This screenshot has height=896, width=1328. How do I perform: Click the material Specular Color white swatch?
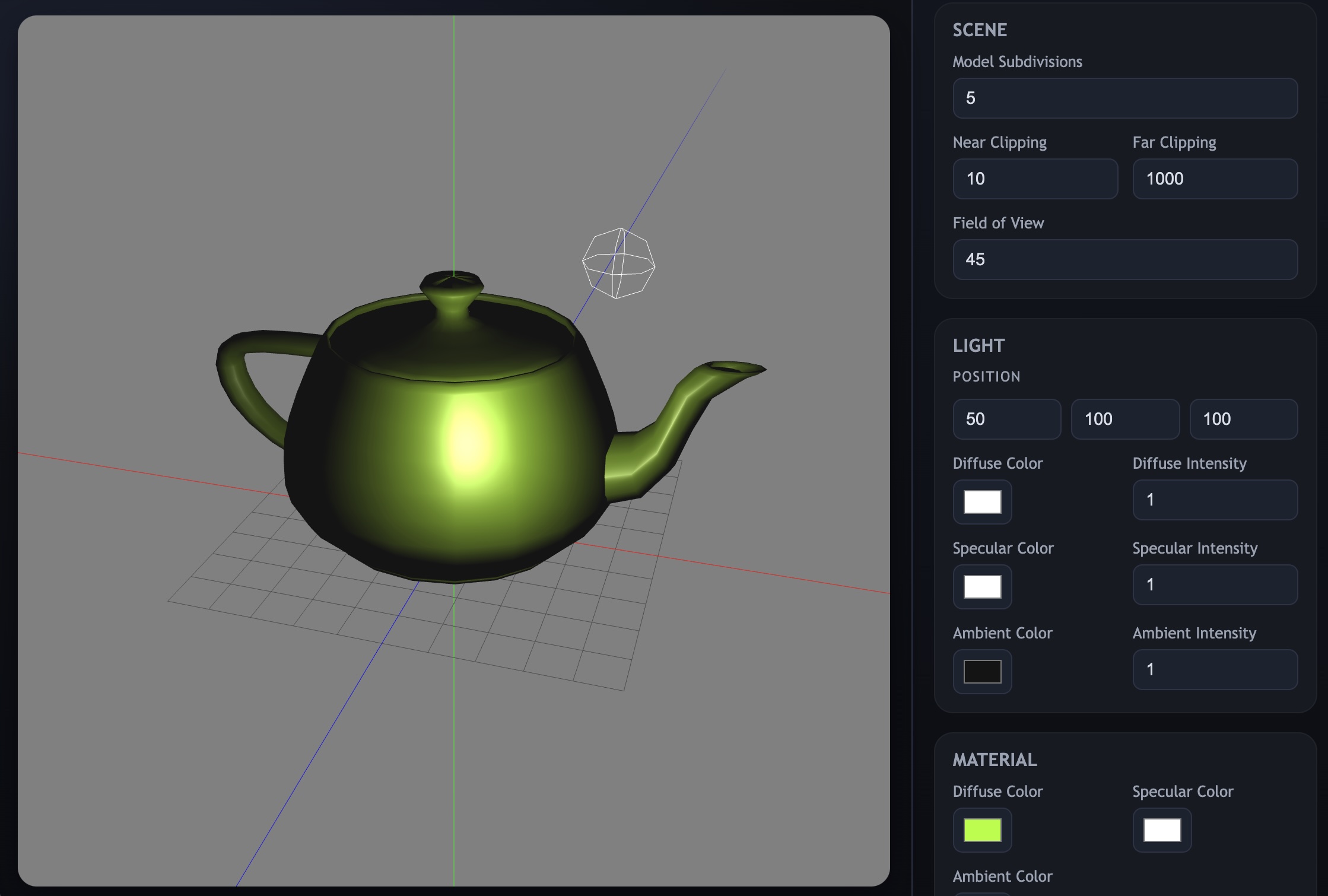coord(1161,830)
